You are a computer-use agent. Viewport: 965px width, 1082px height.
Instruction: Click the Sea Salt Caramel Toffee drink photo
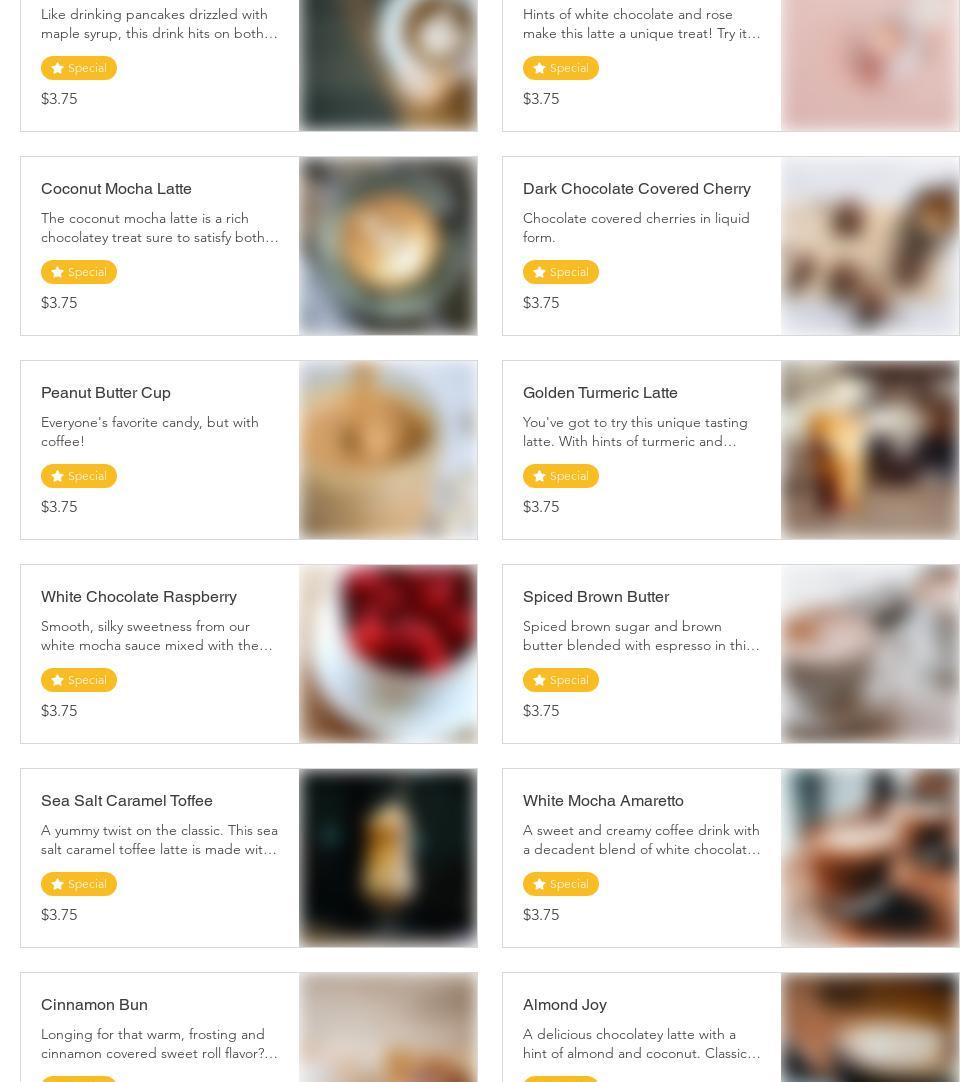click(388, 858)
